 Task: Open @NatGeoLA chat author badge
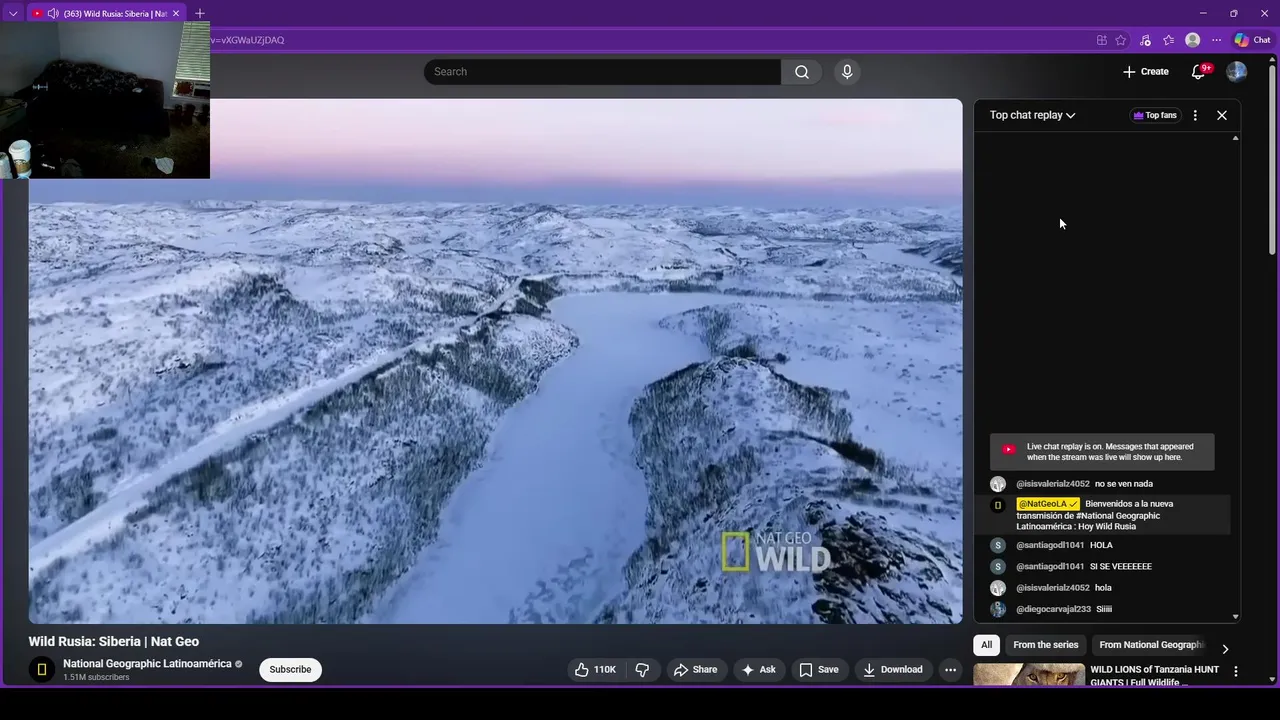(1047, 504)
